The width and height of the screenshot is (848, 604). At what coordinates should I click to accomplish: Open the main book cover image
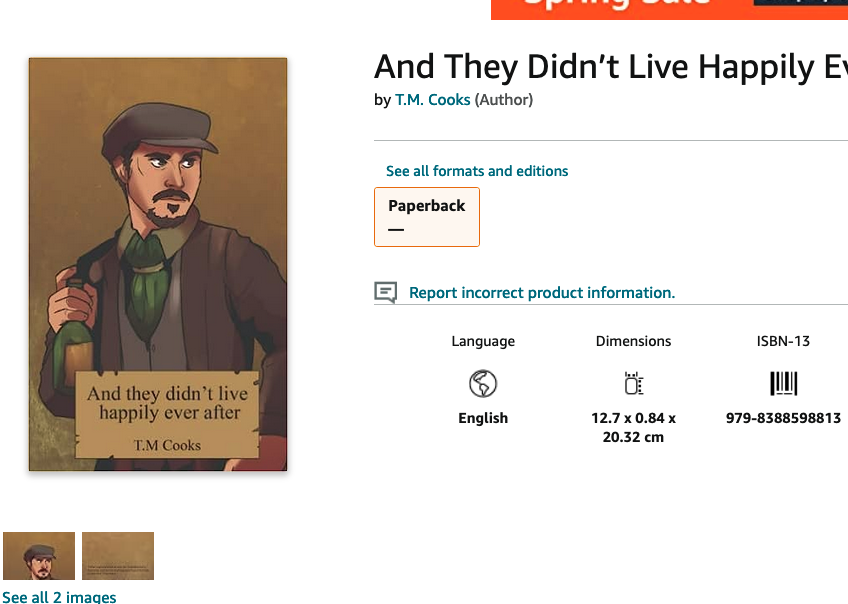[158, 264]
